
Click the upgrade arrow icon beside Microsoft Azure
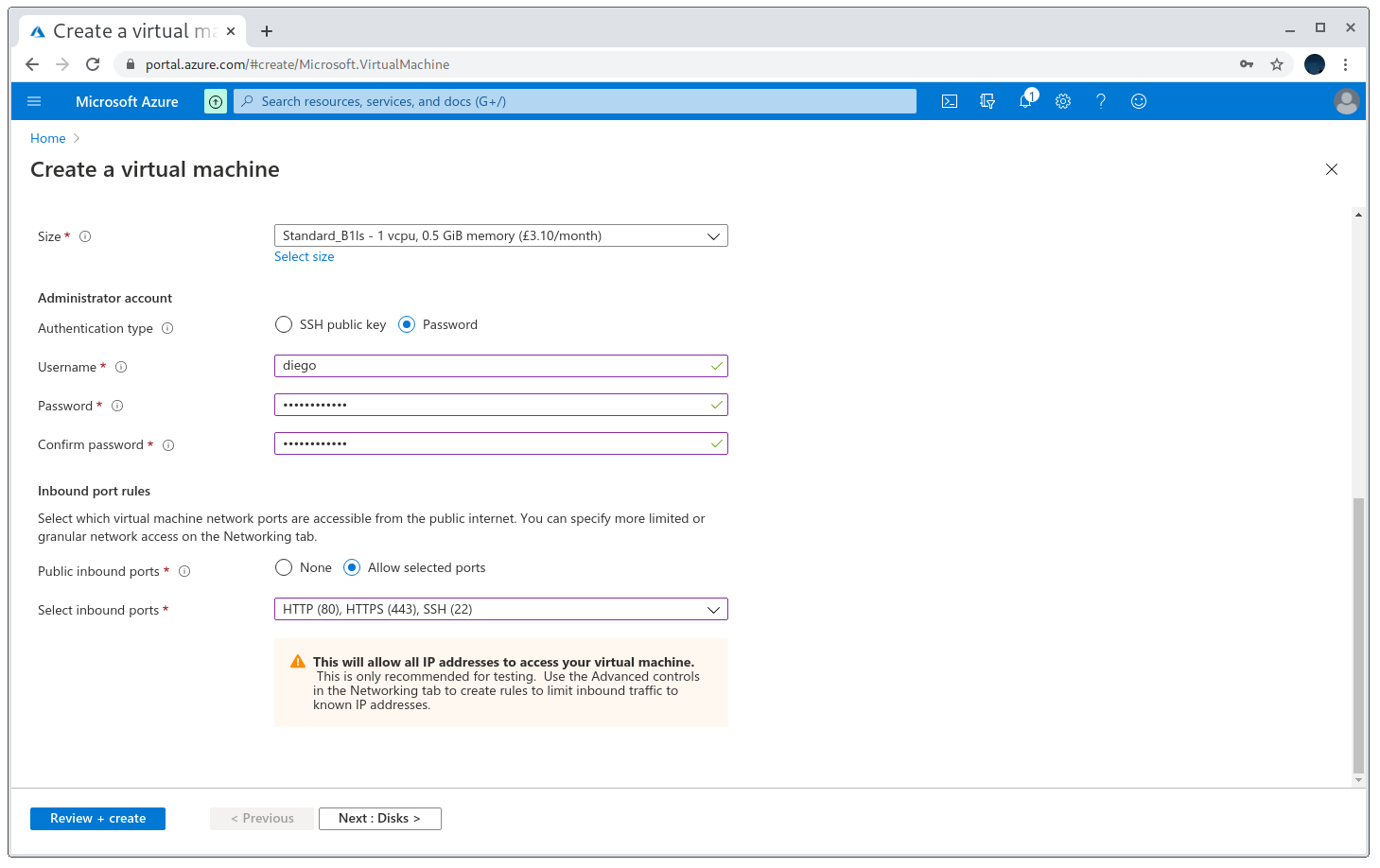[216, 101]
